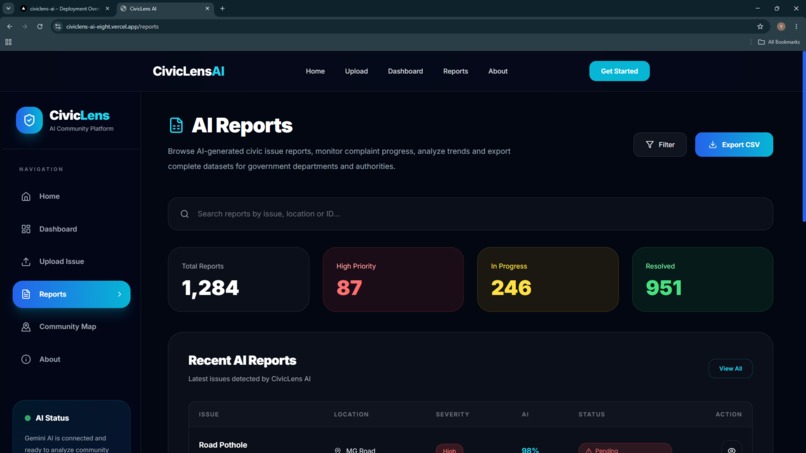Image resolution: width=806 pixels, height=453 pixels.
Task: Click the page vertical scrollbar
Action: click(x=803, y=136)
